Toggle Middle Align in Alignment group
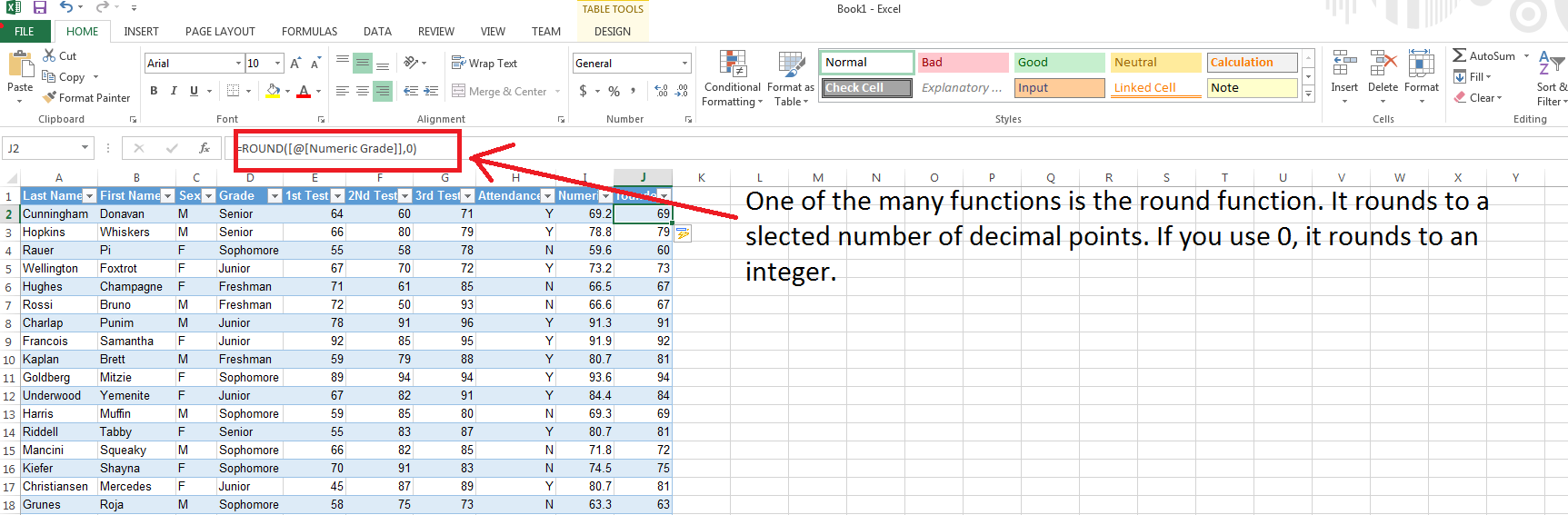Image resolution: width=1568 pixels, height=515 pixels. click(363, 63)
